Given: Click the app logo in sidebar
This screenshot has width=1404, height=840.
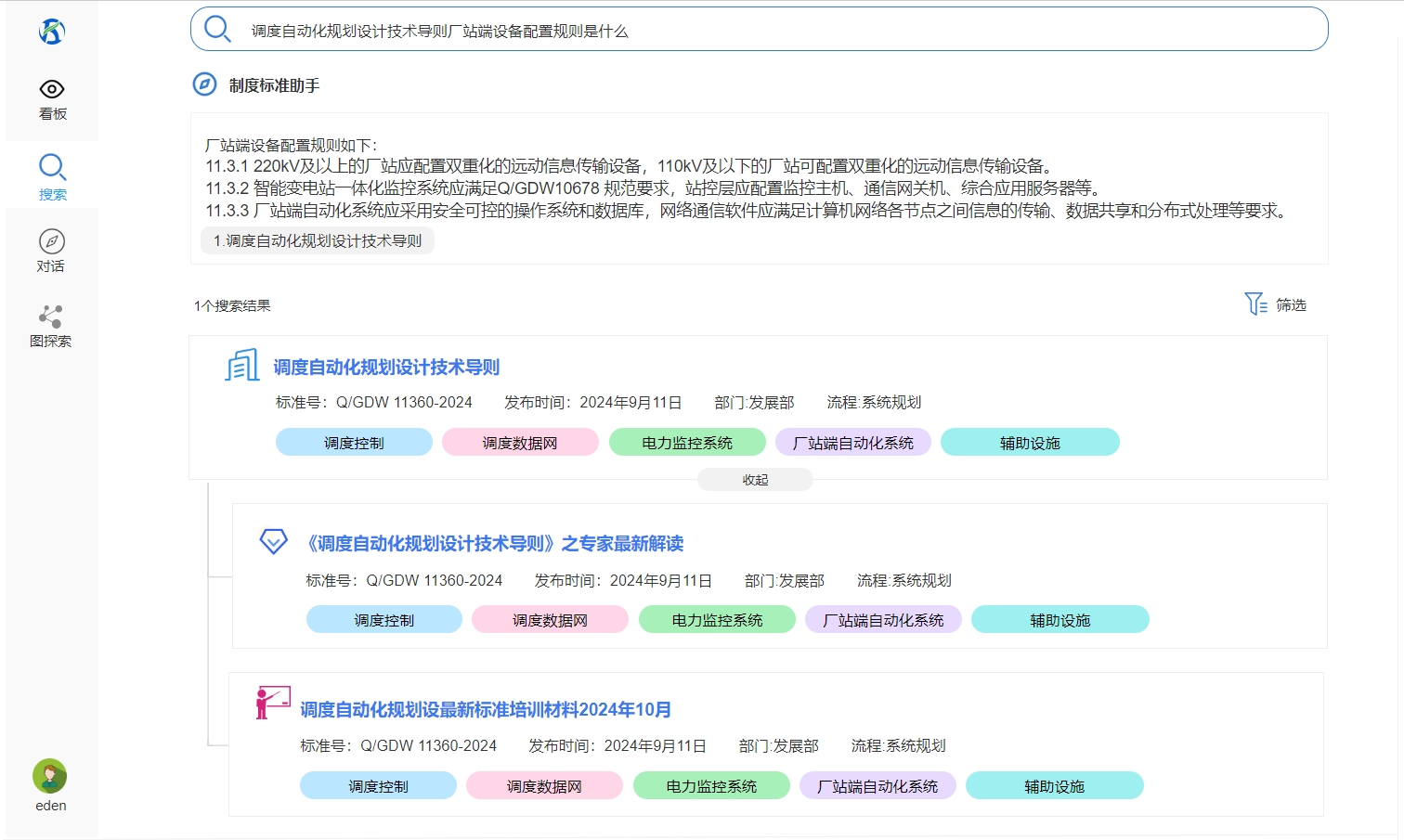Looking at the screenshot, I should (x=52, y=32).
